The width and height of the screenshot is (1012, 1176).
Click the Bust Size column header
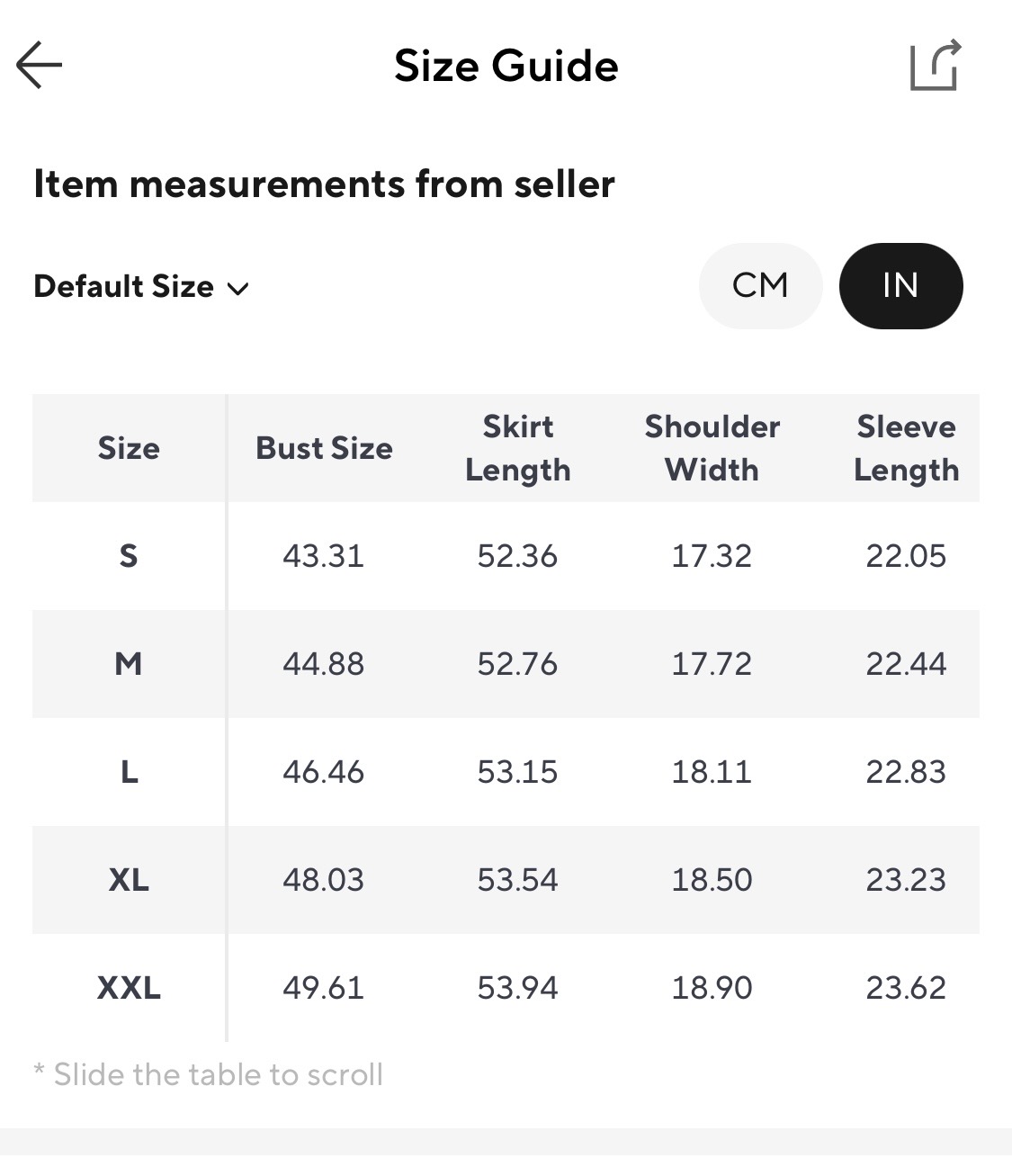point(324,448)
